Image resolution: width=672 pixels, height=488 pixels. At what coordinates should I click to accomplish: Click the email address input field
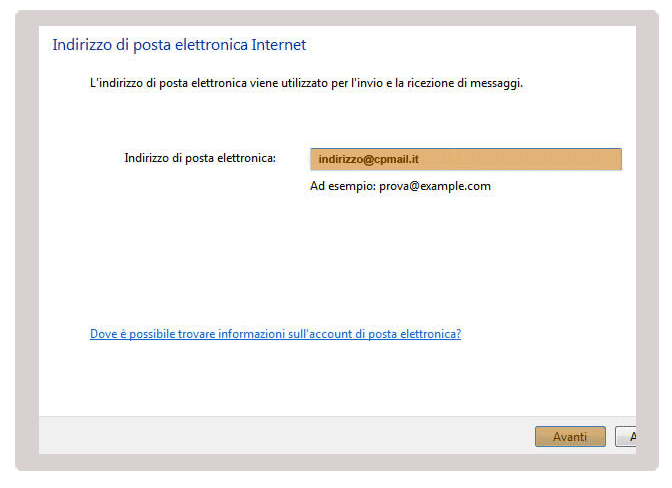pyautogui.click(x=466, y=159)
